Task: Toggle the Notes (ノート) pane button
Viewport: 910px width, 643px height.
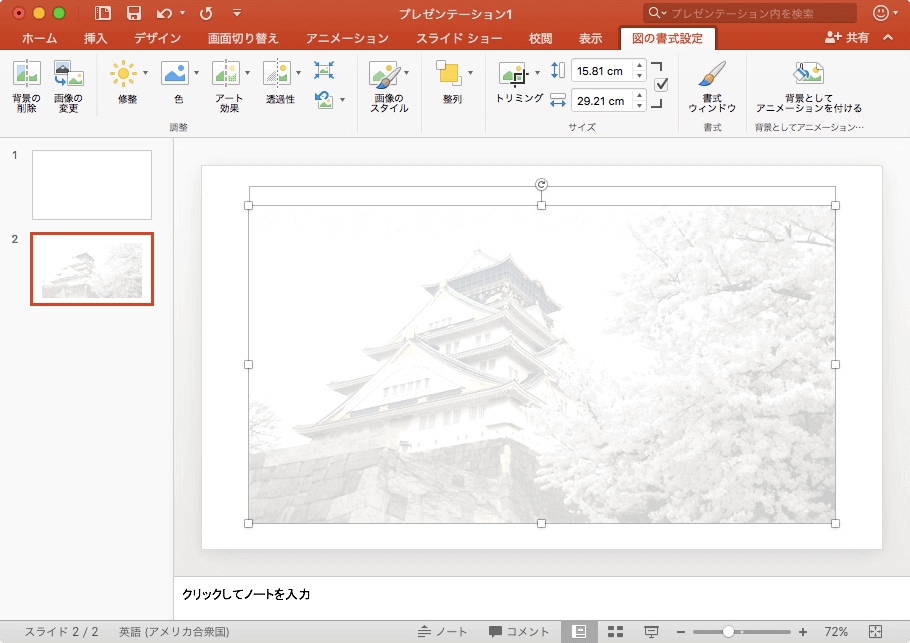Action: pyautogui.click(x=442, y=631)
